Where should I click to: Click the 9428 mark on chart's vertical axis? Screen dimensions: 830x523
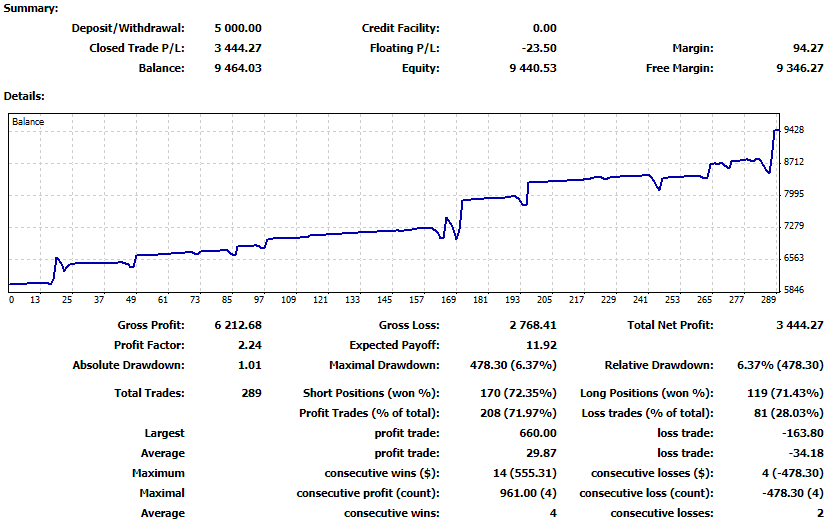796,130
